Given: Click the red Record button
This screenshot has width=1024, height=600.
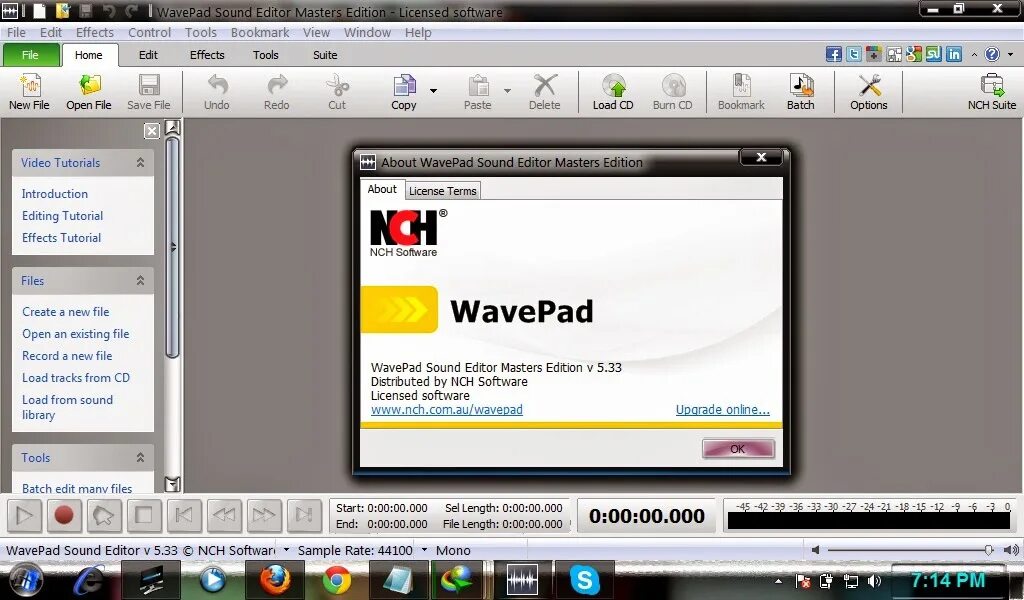Looking at the screenshot, I should [x=63, y=516].
